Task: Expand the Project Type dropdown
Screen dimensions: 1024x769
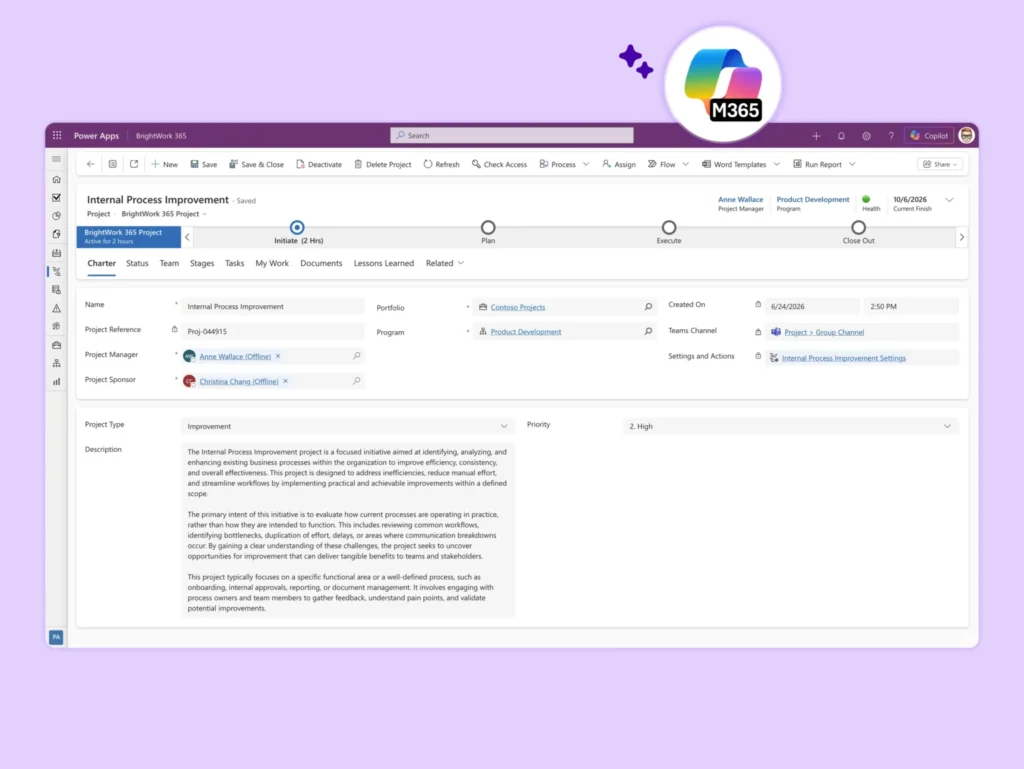Action: pos(347,426)
